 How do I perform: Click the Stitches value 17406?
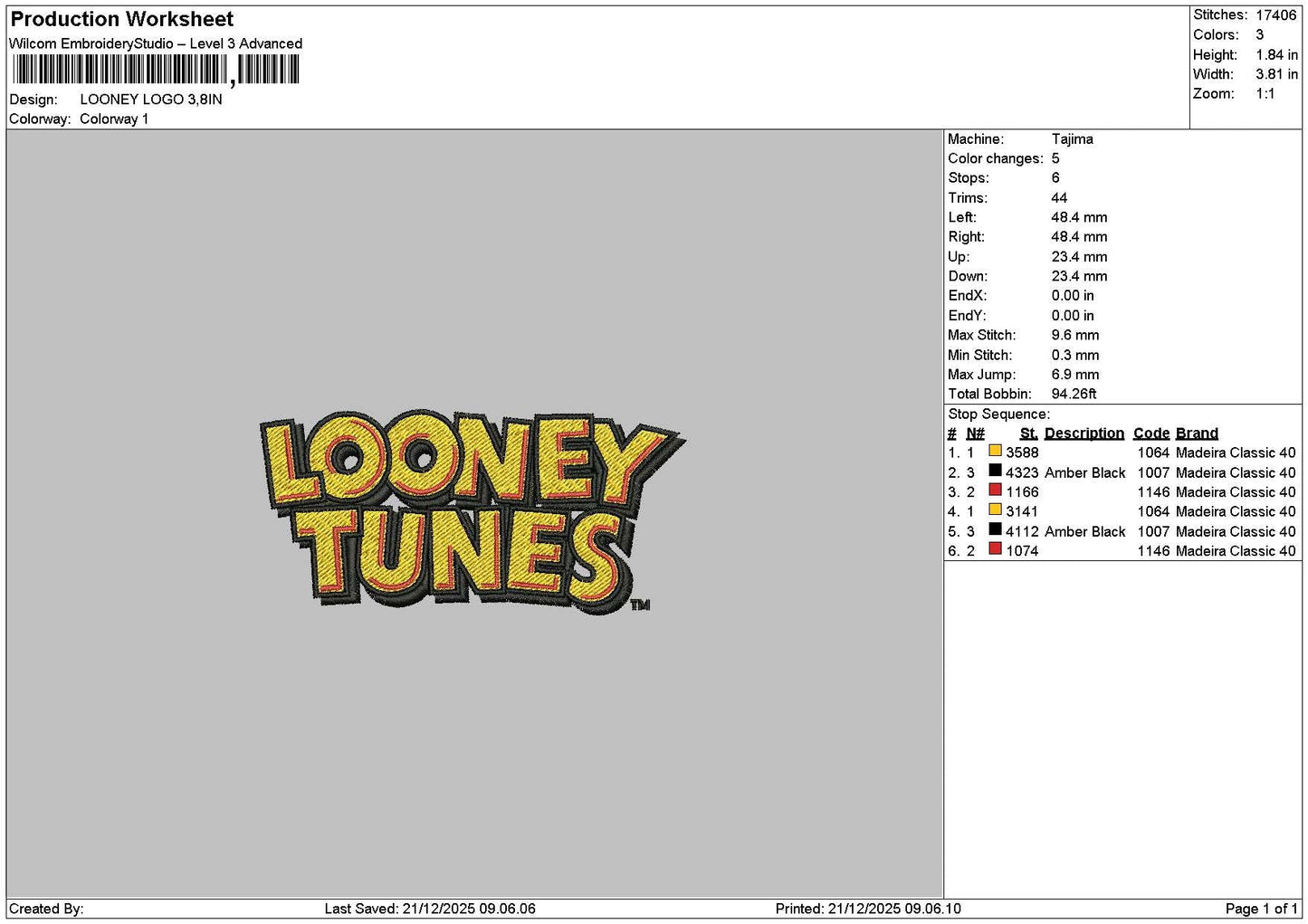(1276, 15)
